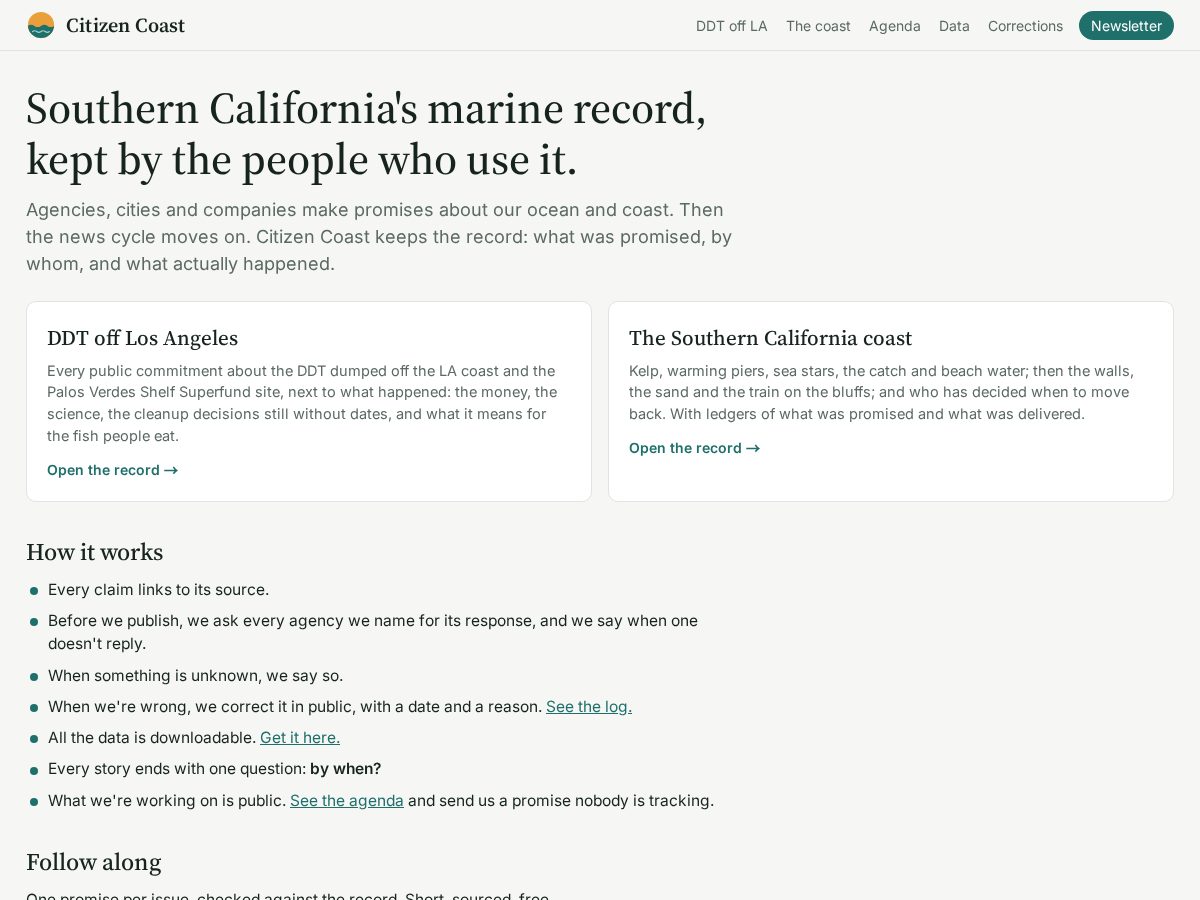Click the text 'send us a promise nobody is tracking'

574,801
